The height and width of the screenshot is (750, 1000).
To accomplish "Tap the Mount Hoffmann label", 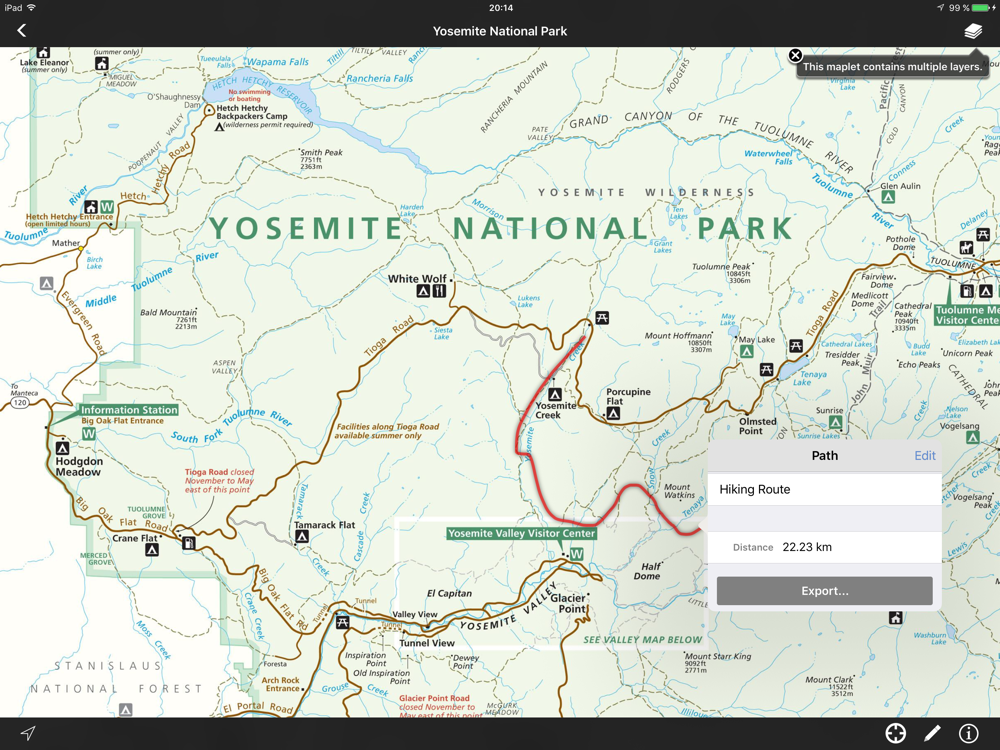I will pos(678,335).
